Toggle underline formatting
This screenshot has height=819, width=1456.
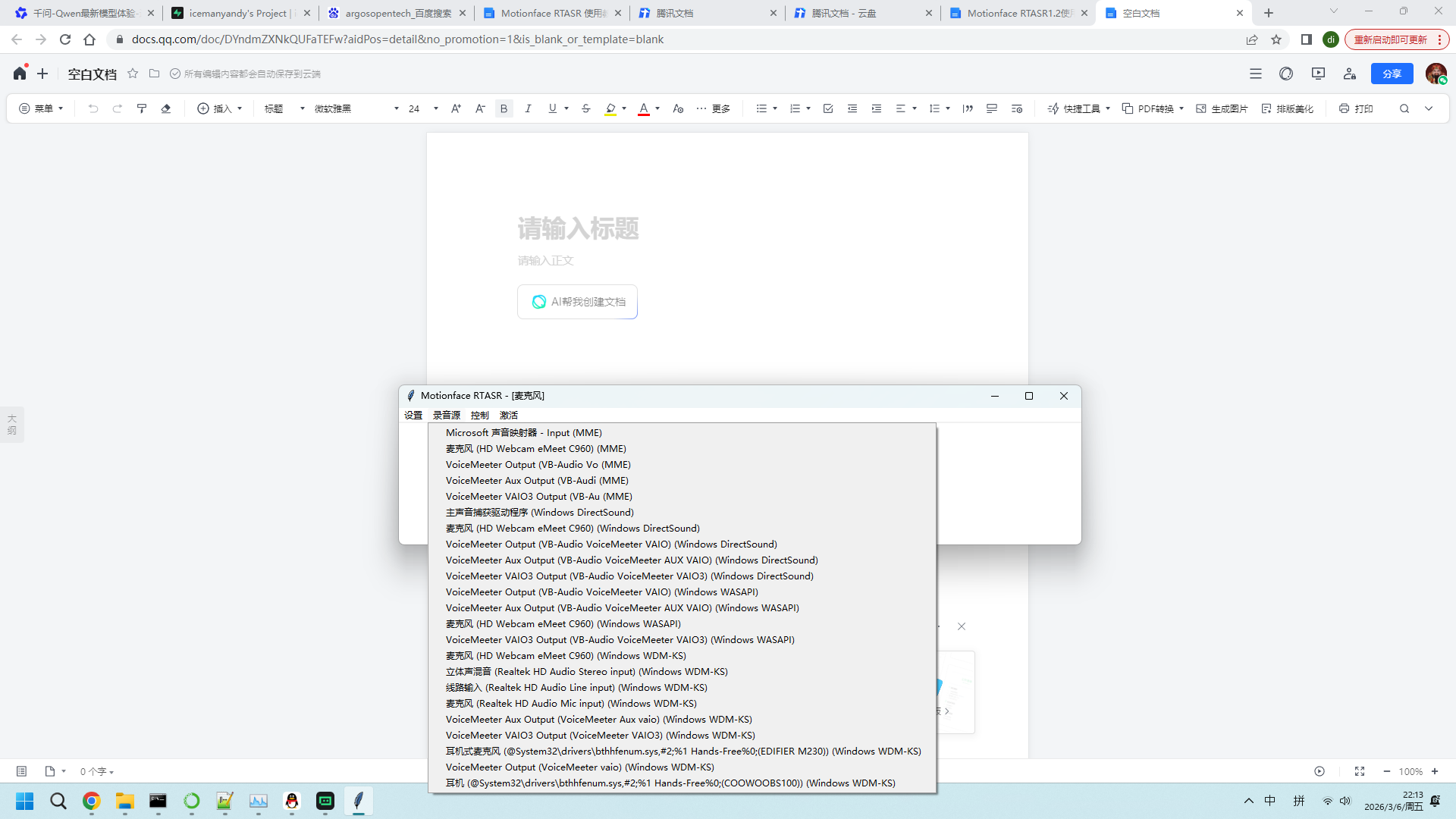553,108
